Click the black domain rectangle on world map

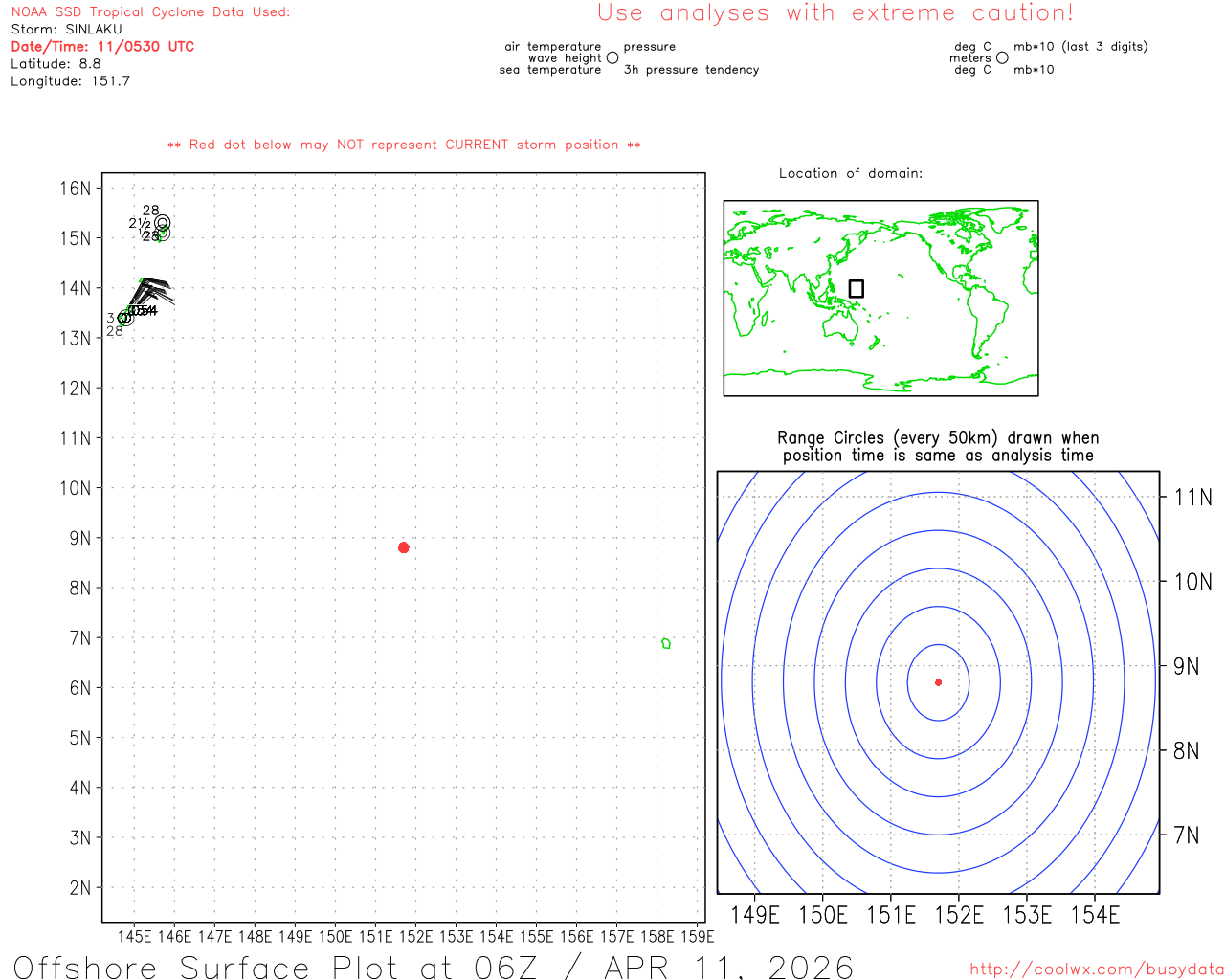coord(857,289)
